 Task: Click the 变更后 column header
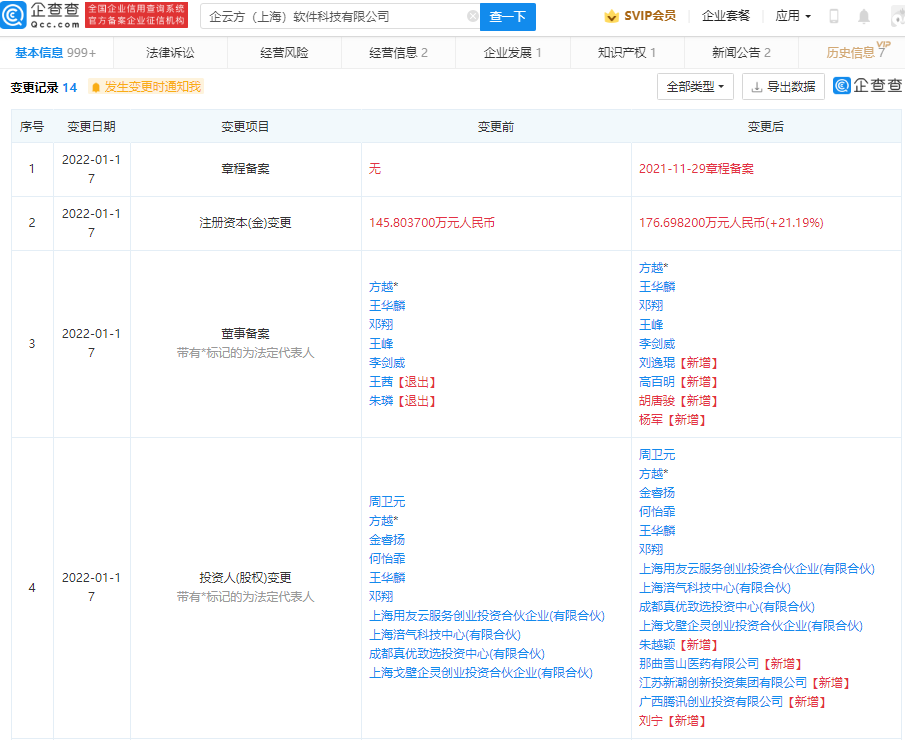point(766,126)
